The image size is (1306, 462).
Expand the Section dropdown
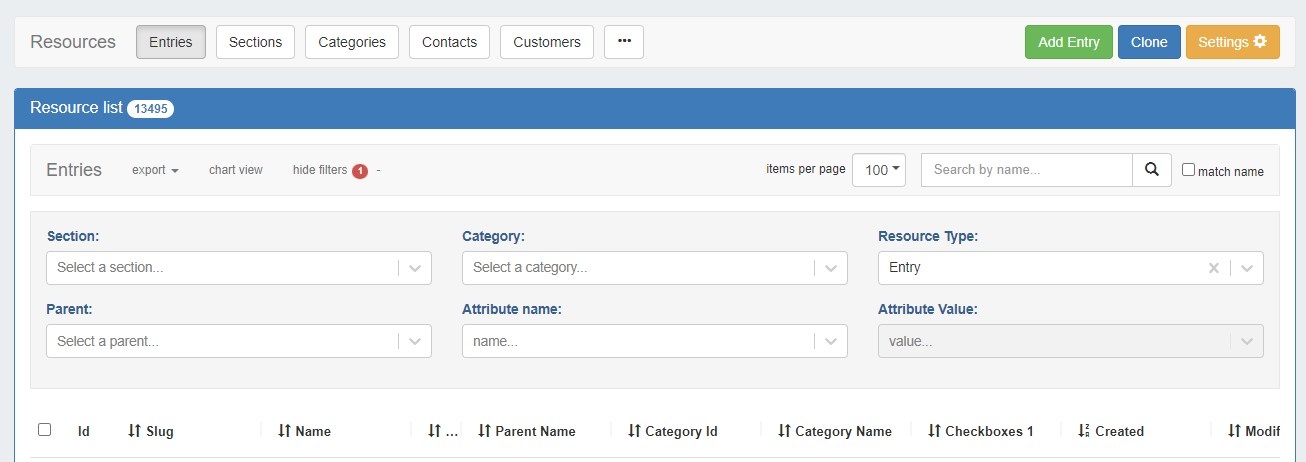[415, 268]
